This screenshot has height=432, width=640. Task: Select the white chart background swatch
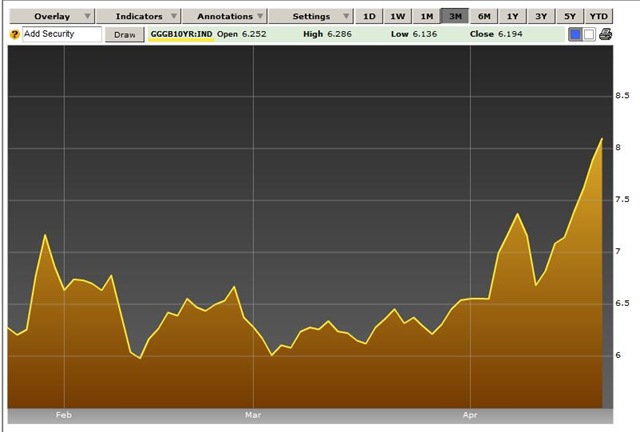click(x=589, y=35)
